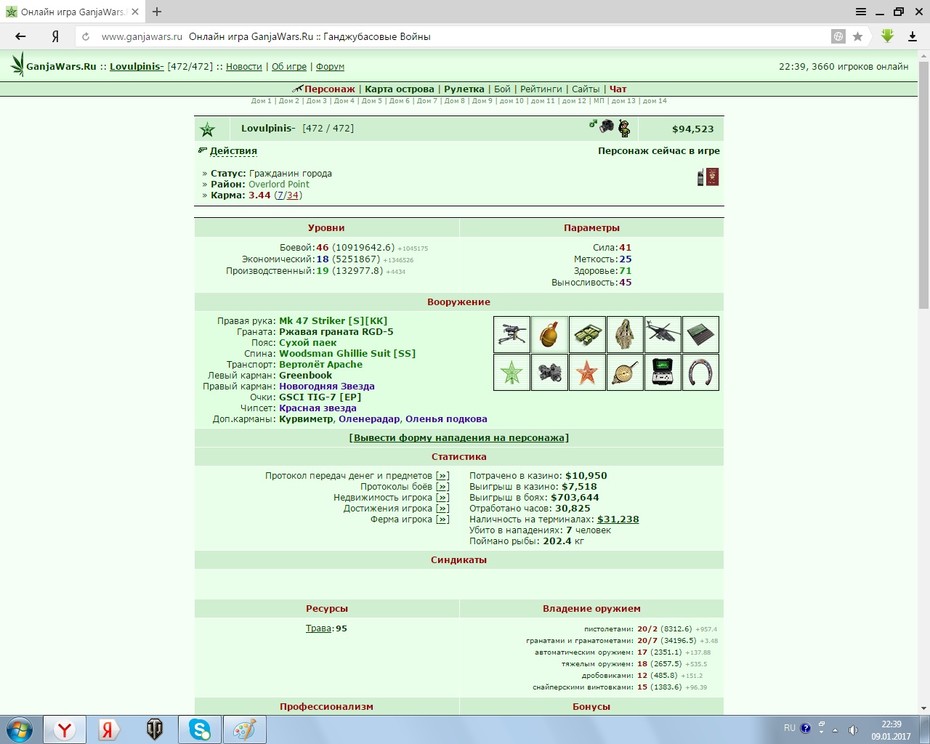Screen dimensions: 930x744
Task: Click the RGD-5 grenade item icon
Action: click(549, 335)
